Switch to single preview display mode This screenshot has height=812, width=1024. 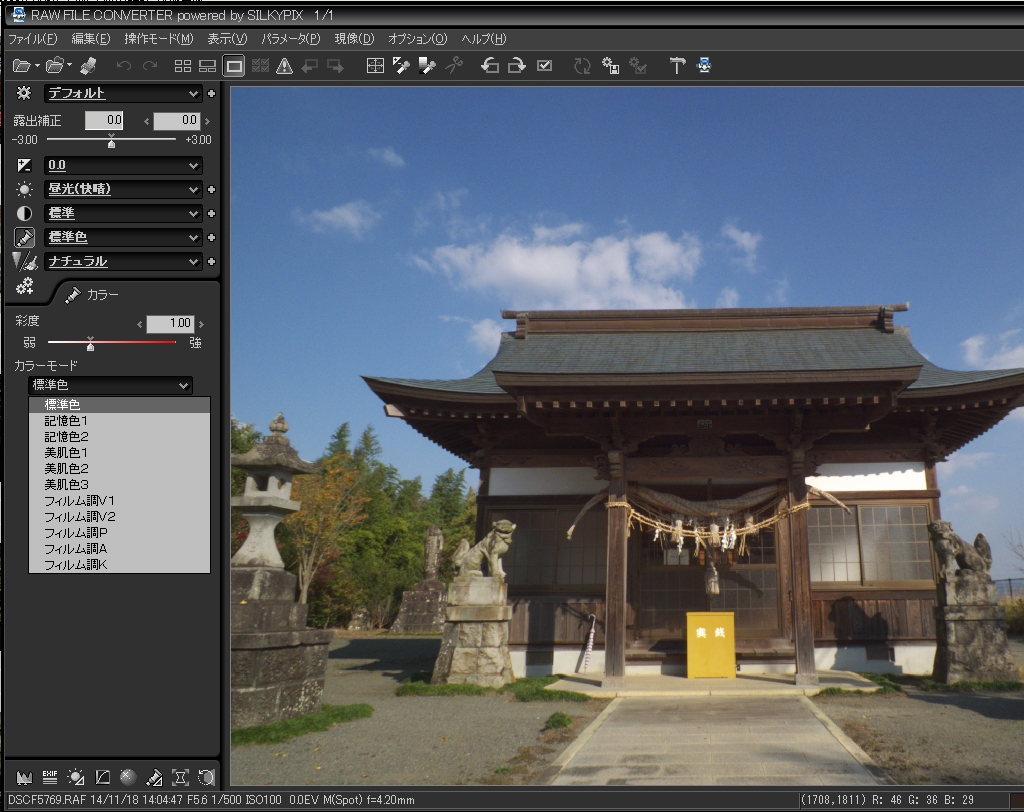pos(233,66)
